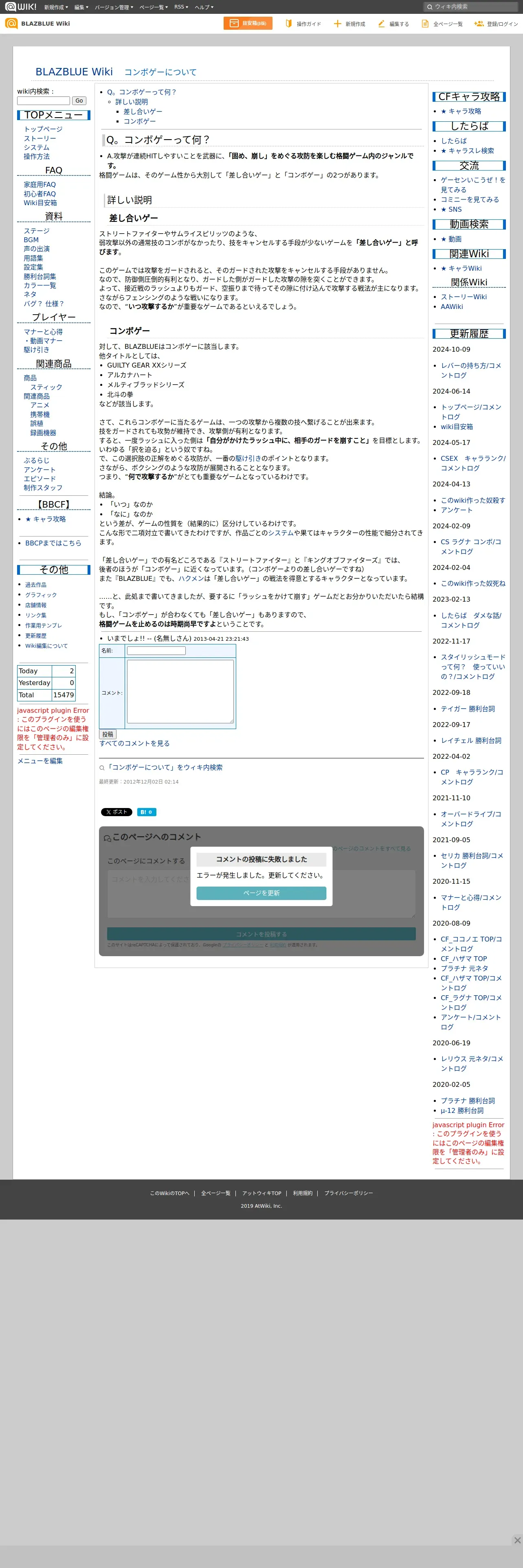Click 「コンボゲーについて」をウィキ内検索 link
This screenshot has width=523, height=1568.
coord(165,768)
